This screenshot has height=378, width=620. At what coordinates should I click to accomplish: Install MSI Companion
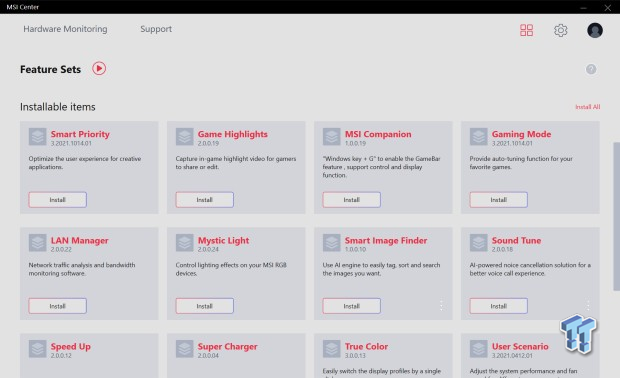click(x=352, y=200)
